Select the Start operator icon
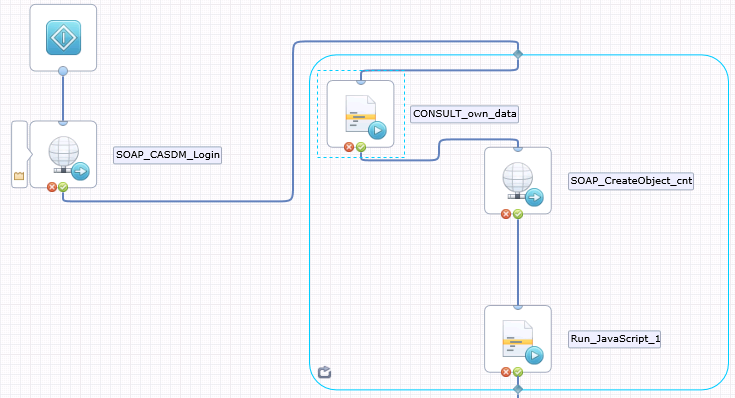 (63, 38)
